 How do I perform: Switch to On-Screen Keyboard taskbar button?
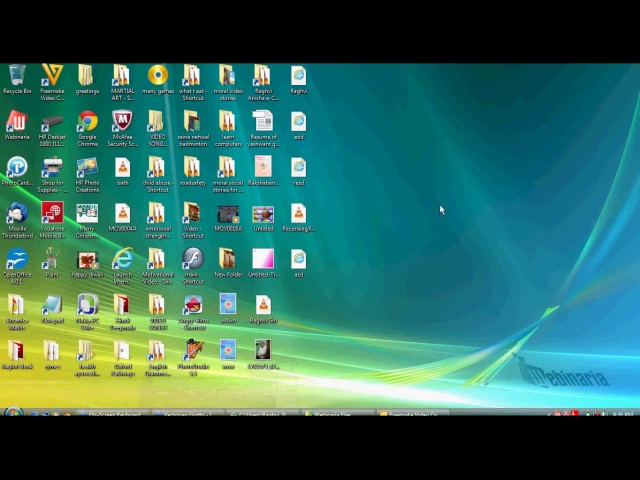(x=113, y=413)
